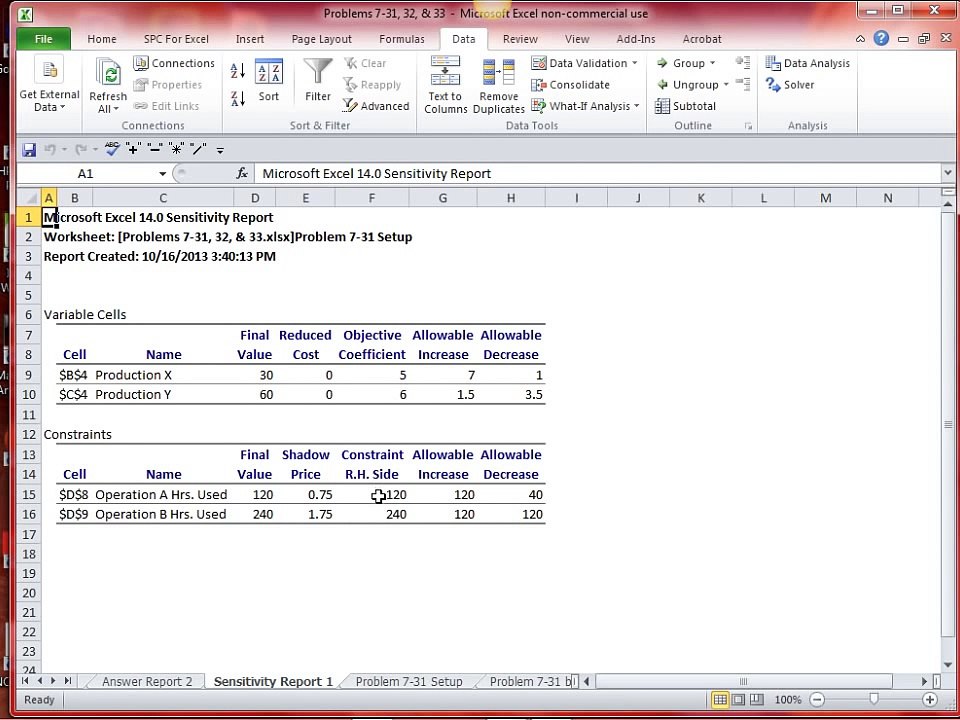Image resolution: width=960 pixels, height=720 pixels.
Task: Click the horizontal scrollbar thumb
Action: [x=743, y=681]
